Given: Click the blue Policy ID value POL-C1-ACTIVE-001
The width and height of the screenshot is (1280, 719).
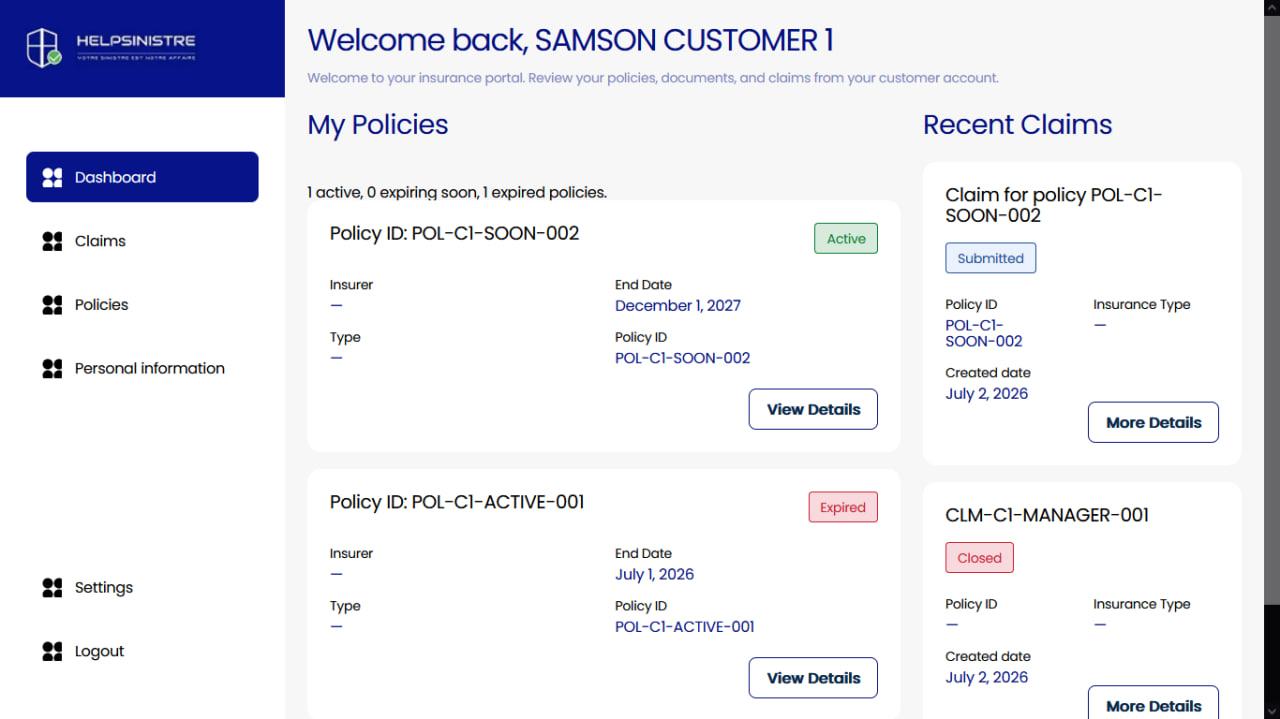Looking at the screenshot, I should [x=685, y=627].
